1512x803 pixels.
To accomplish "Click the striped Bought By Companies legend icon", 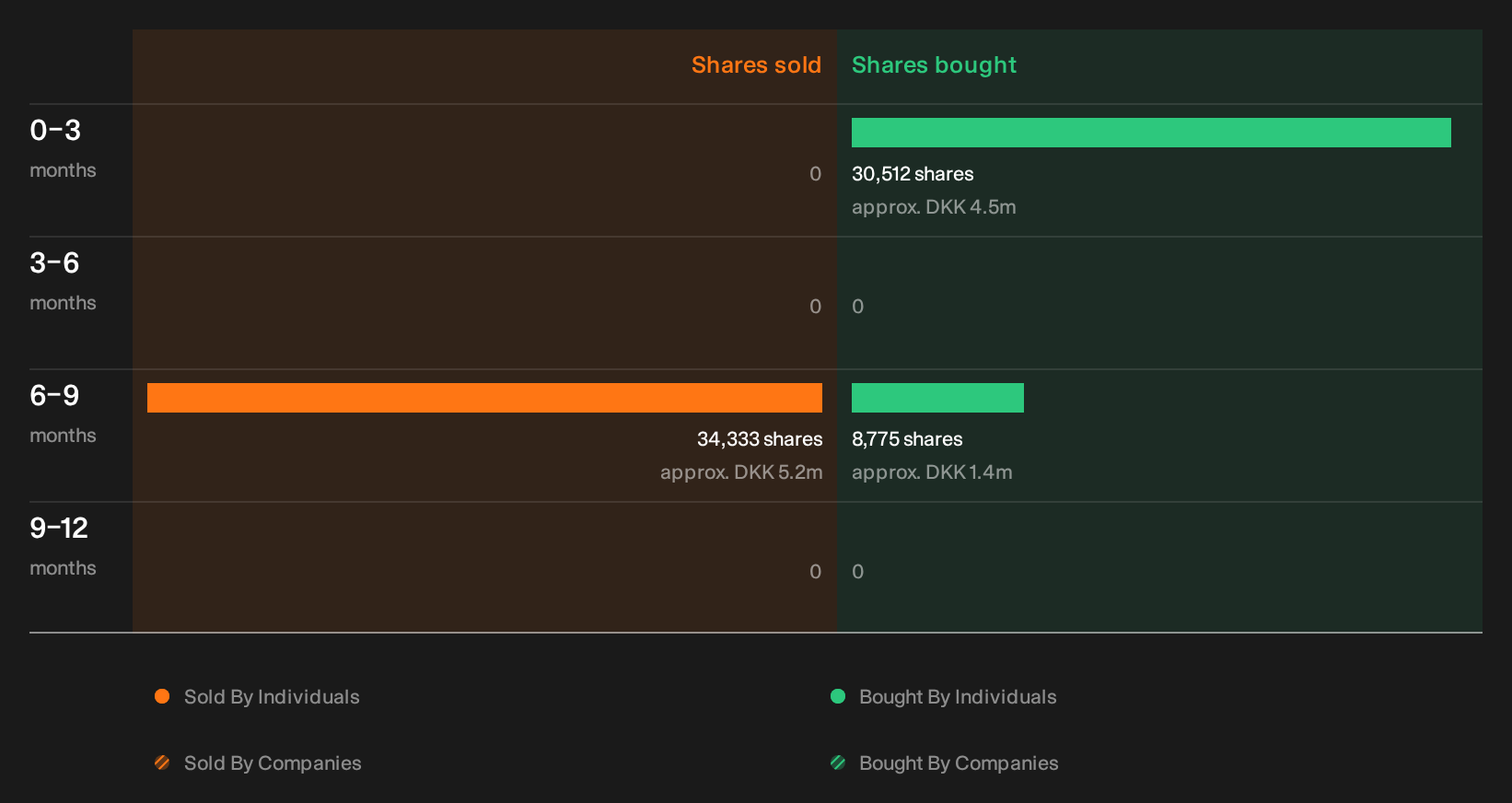I will (x=838, y=762).
